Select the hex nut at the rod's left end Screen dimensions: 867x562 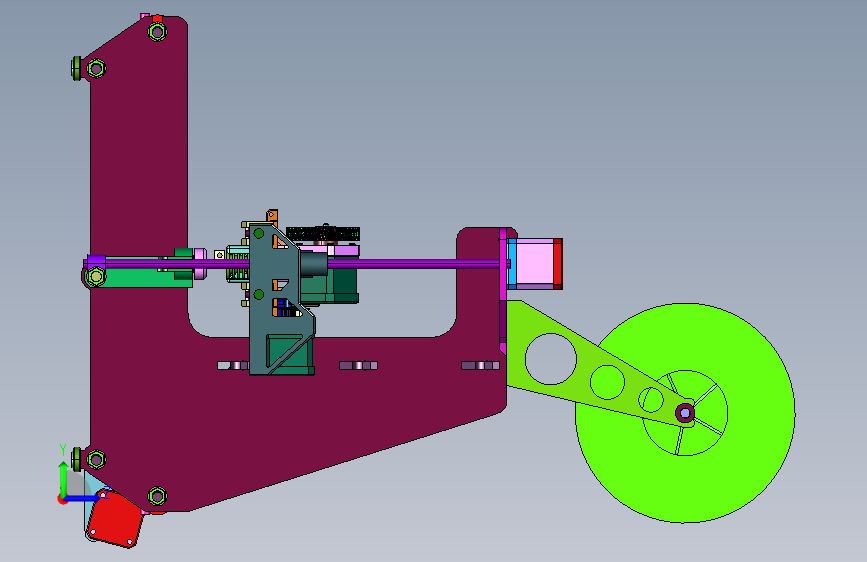click(x=96, y=275)
